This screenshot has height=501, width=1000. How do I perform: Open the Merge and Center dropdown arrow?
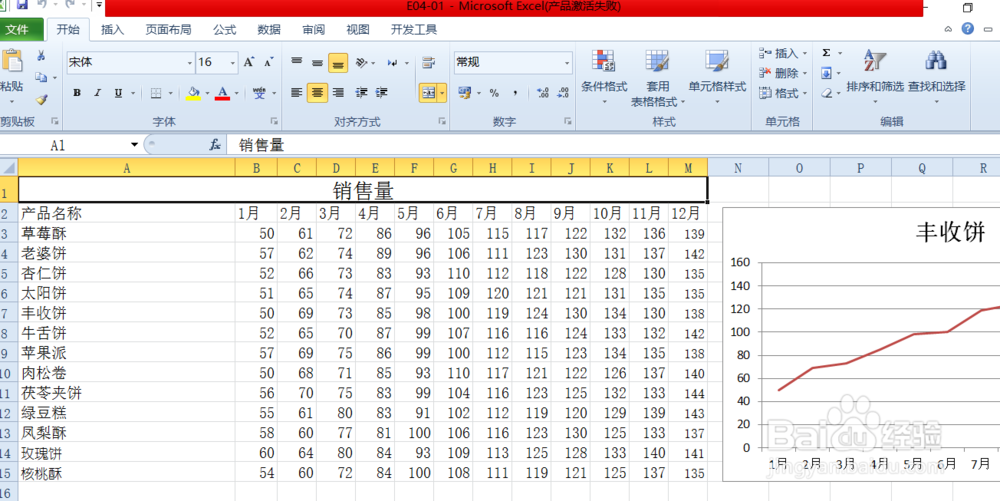(442, 93)
